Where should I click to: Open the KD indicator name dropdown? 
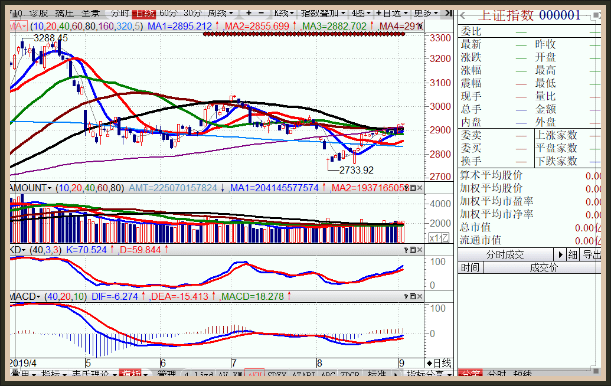click(x=18, y=250)
